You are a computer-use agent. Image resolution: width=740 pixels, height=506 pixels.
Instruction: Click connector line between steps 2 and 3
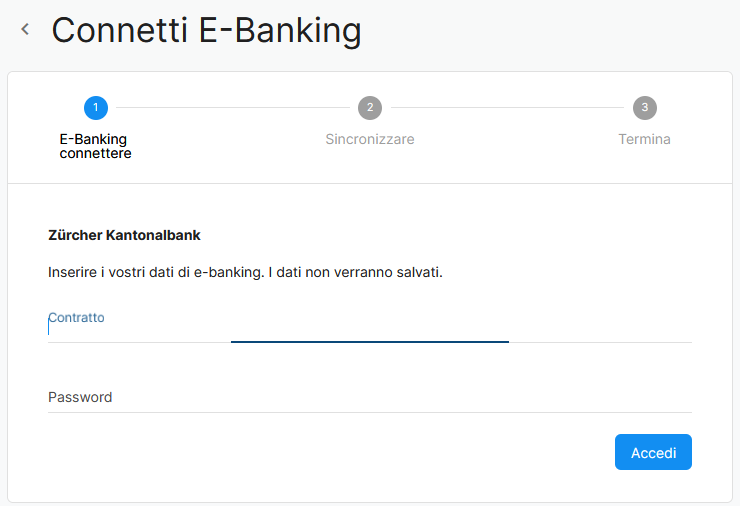coord(507,108)
